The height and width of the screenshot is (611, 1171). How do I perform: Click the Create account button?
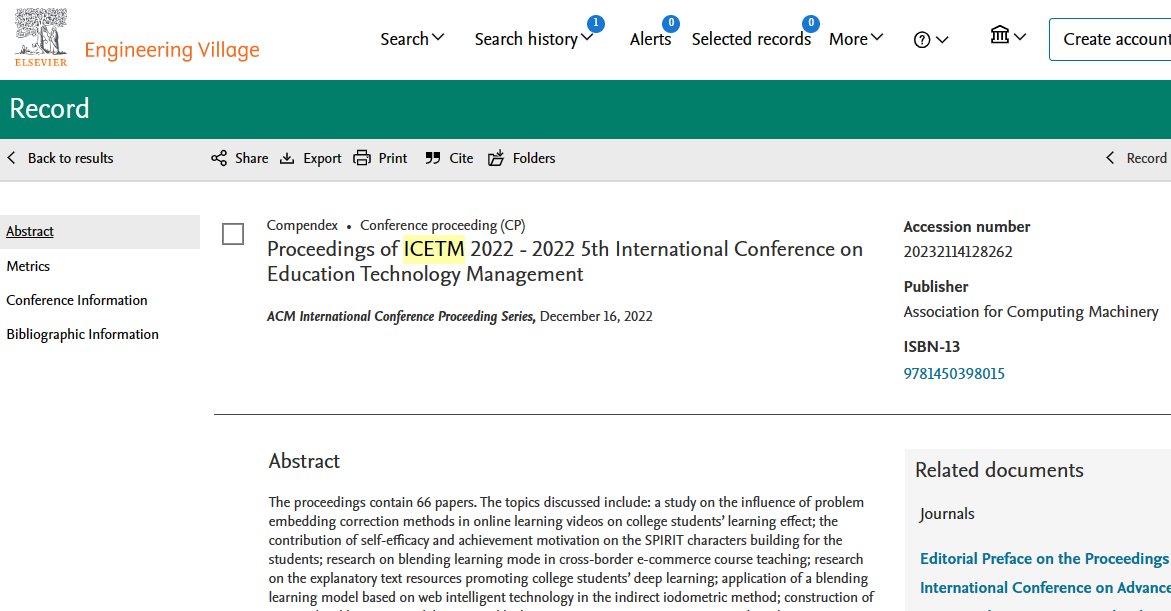click(1110, 40)
